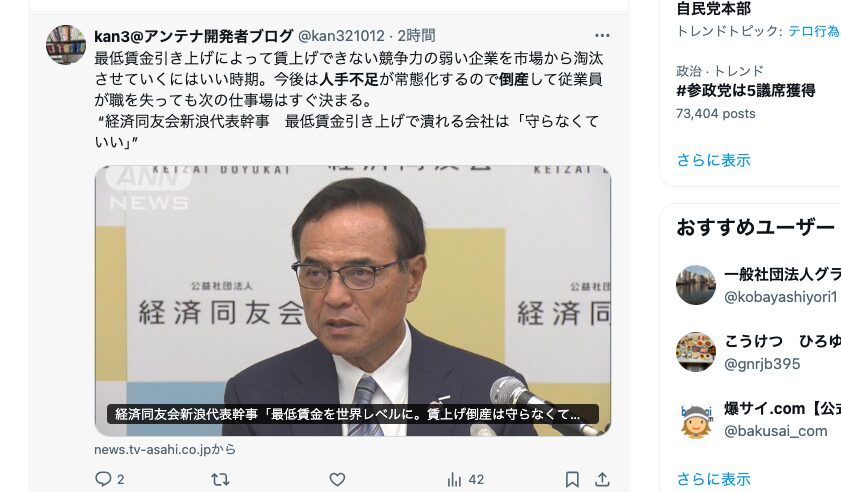Image resolution: width=841 pixels, height=492 pixels.
Task: Open the #参政党は5議席獲得 trend
Action: [746, 90]
